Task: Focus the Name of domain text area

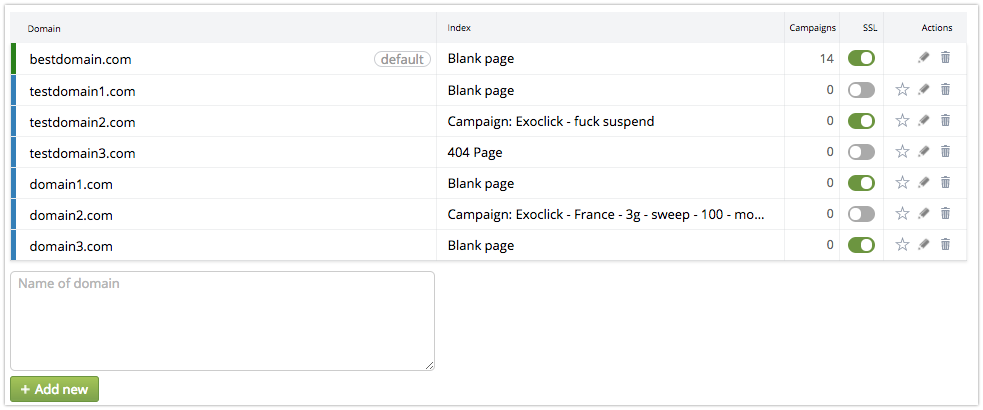Action: [x=223, y=321]
